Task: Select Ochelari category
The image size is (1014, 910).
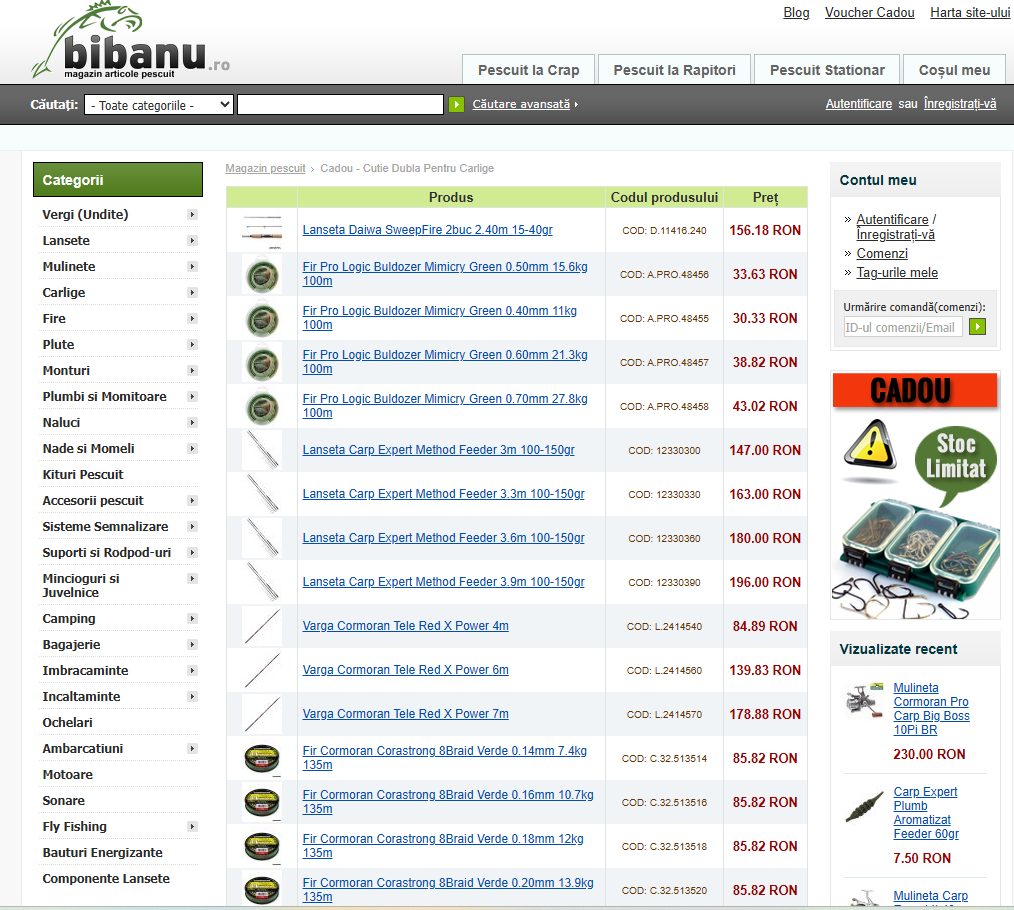Action: click(67, 723)
